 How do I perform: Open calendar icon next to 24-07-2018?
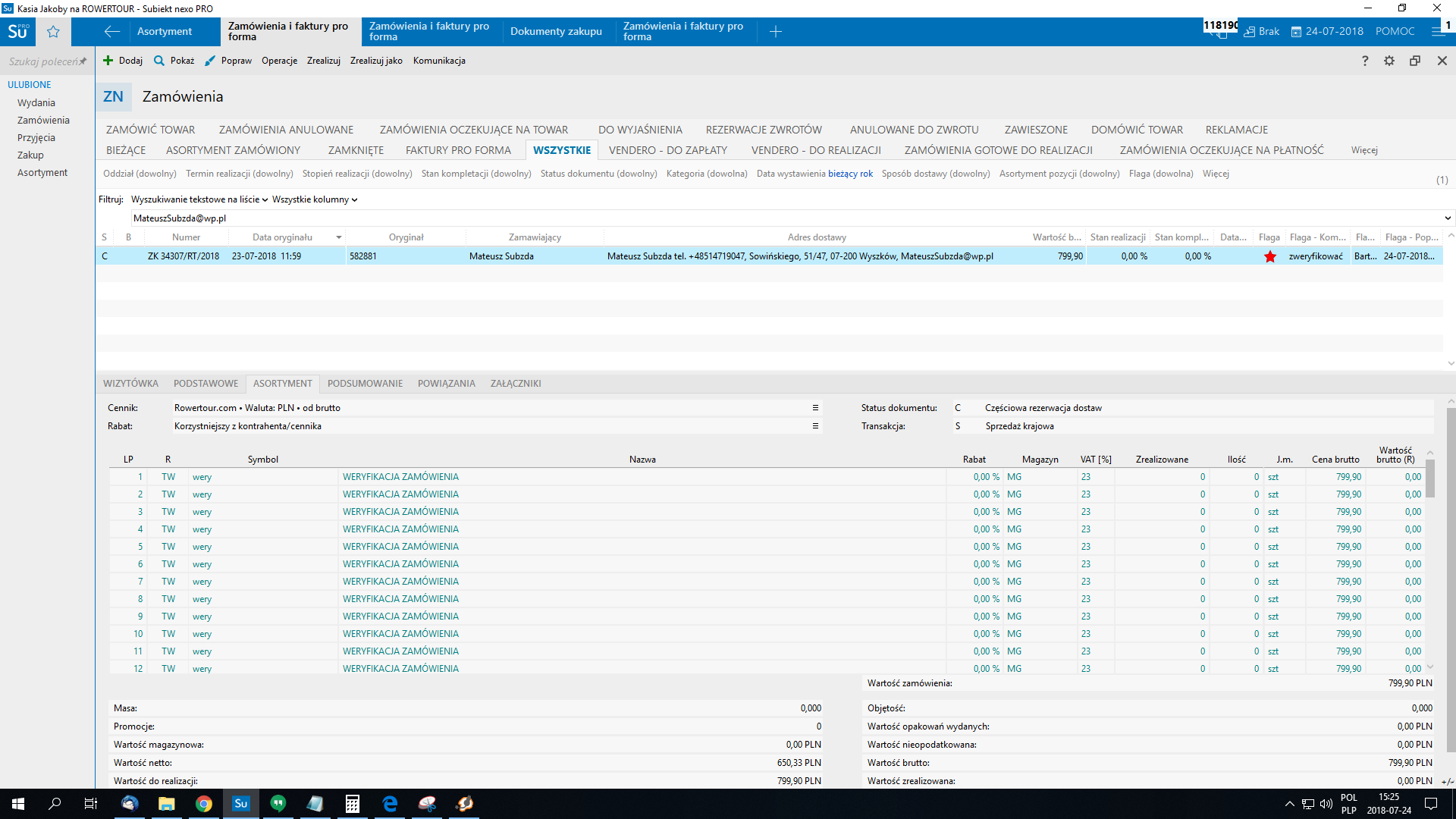click(x=1296, y=32)
